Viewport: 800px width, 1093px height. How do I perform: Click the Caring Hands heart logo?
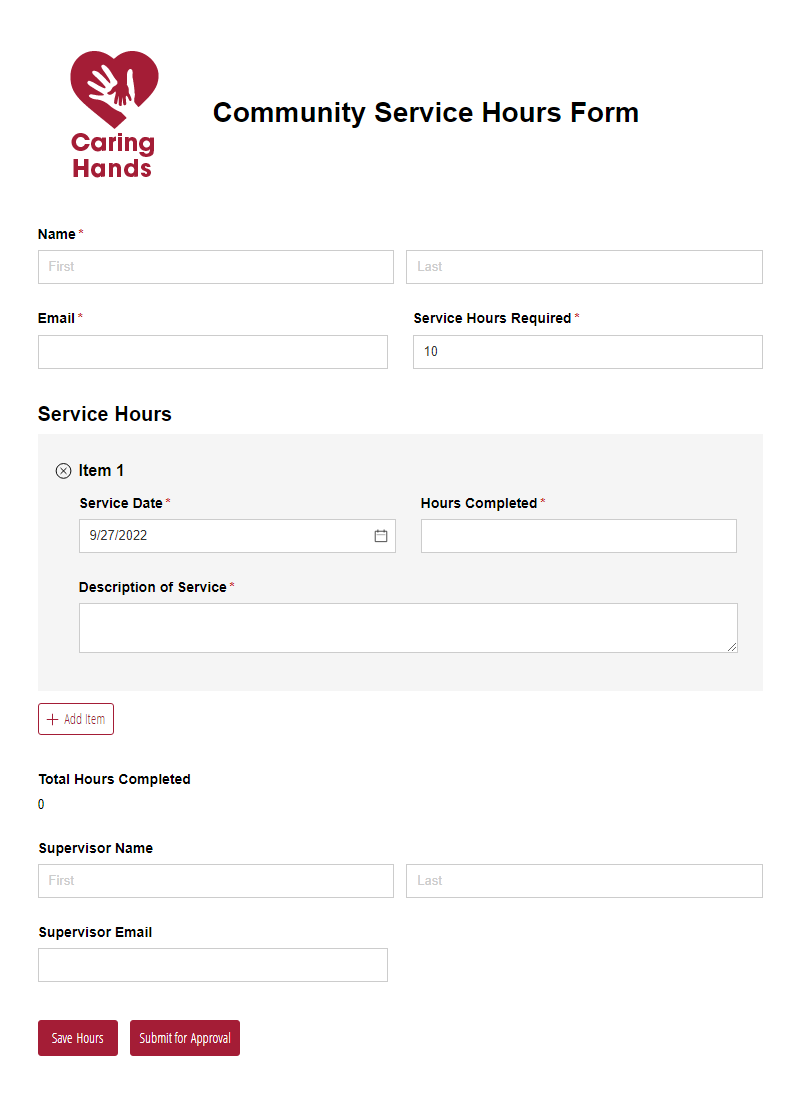[x=111, y=90]
